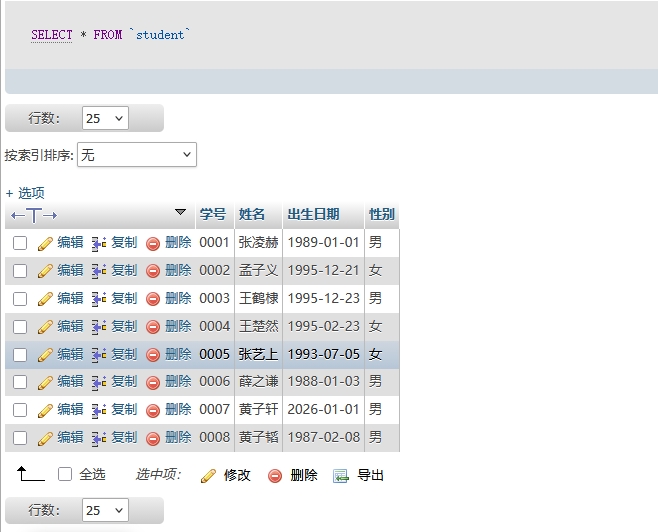This screenshot has height=532, width=658.
Task: Enable the select-all checkbox below the table
Action: (65, 475)
